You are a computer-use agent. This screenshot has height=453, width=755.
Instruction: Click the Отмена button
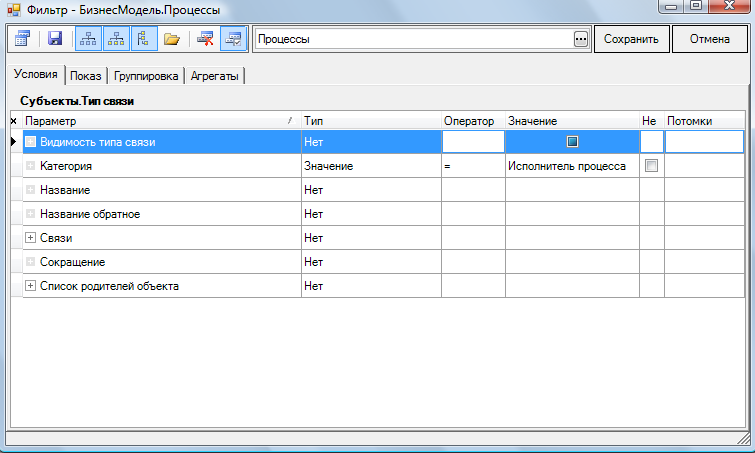(709, 39)
